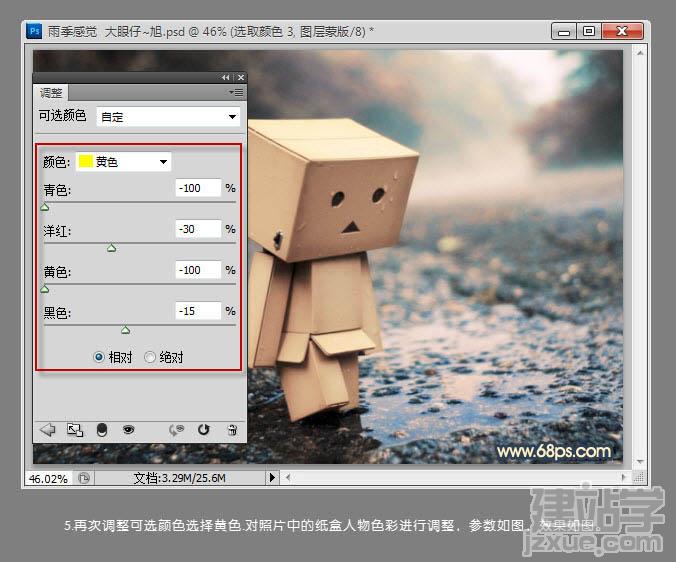This screenshot has height=562, width=676.
Task: Open Adjustments panel options menu
Action: [236, 92]
